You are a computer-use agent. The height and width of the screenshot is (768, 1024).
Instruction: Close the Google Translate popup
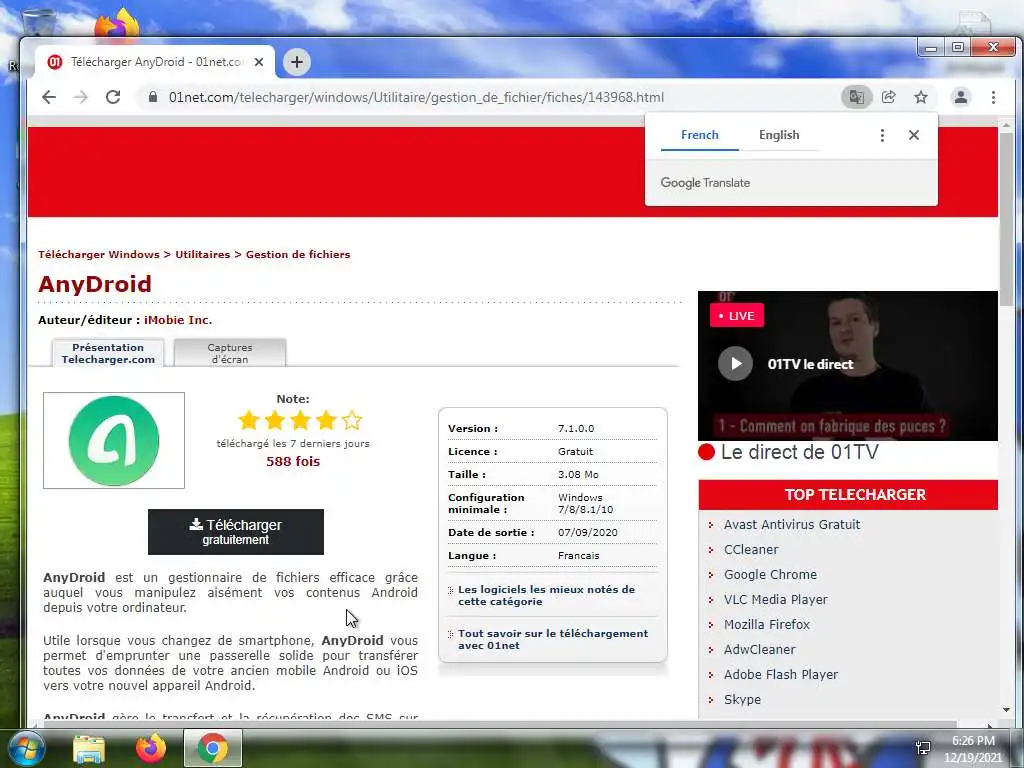point(914,135)
